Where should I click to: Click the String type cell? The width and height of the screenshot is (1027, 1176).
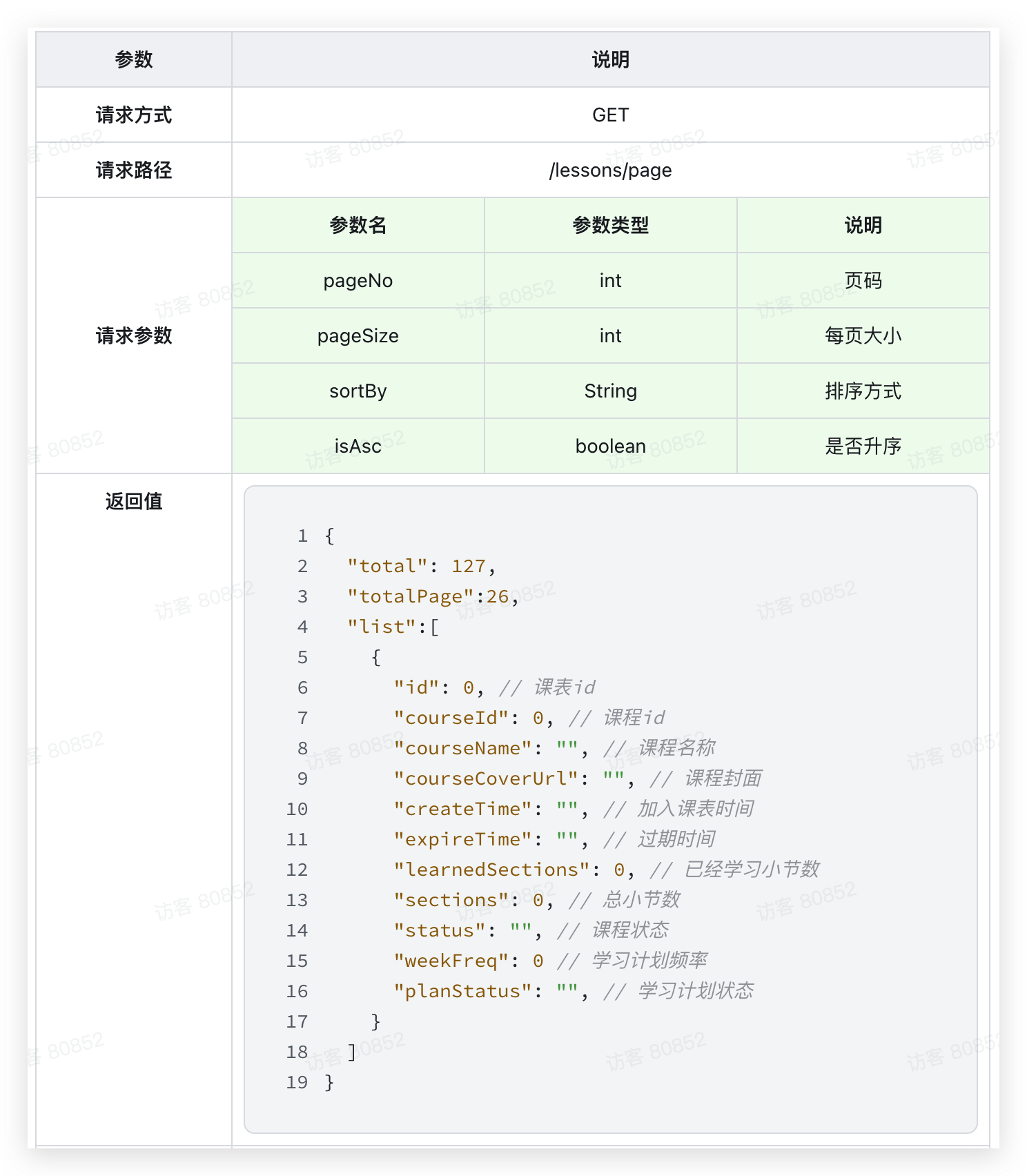[x=610, y=391]
